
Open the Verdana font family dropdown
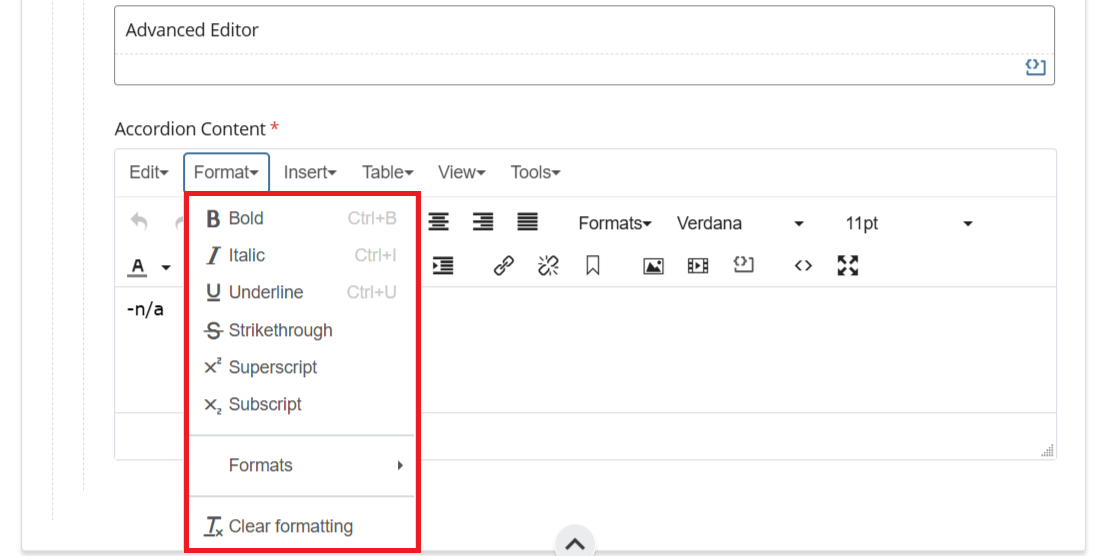point(740,223)
